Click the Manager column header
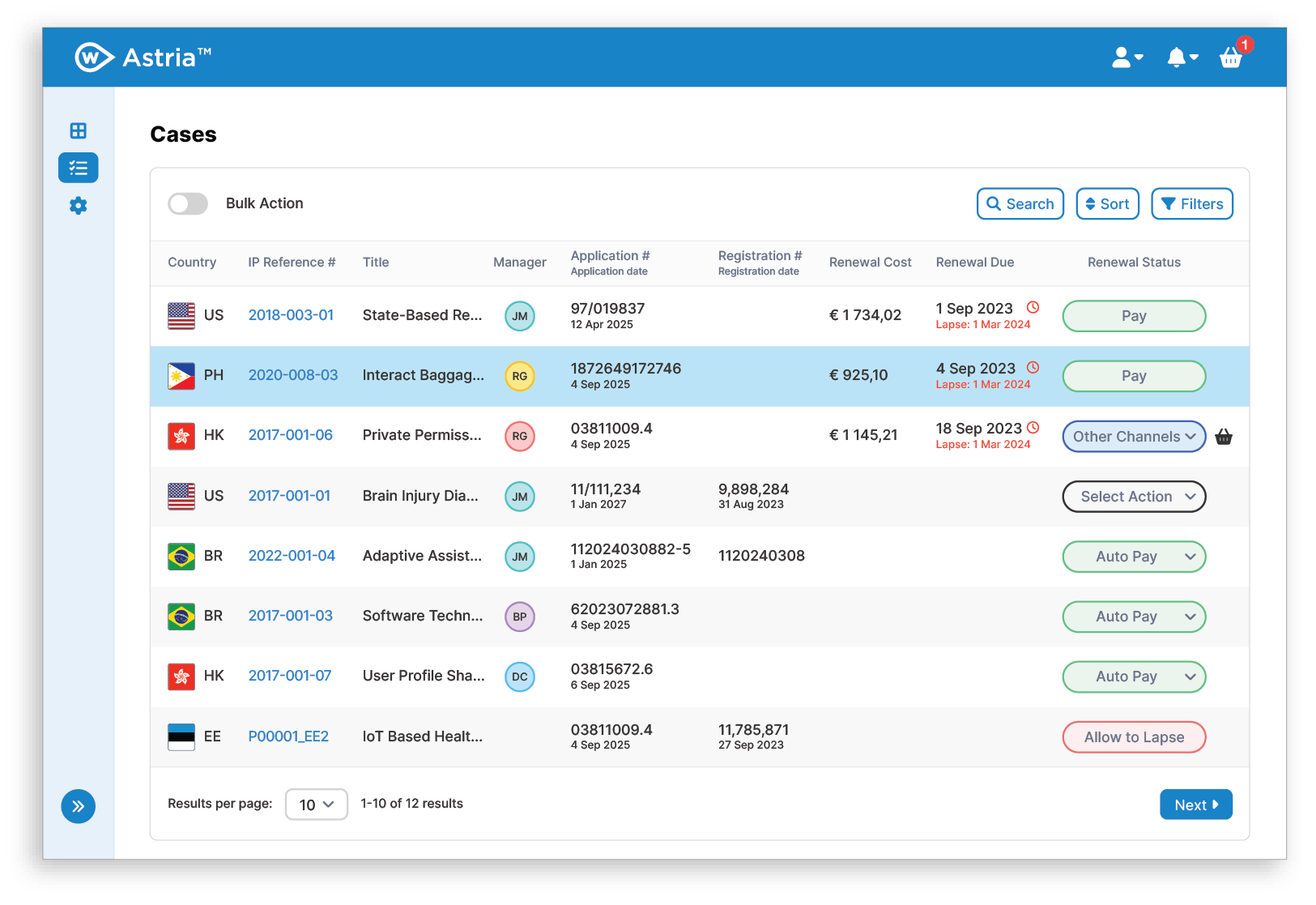1316x905 pixels. (x=520, y=263)
